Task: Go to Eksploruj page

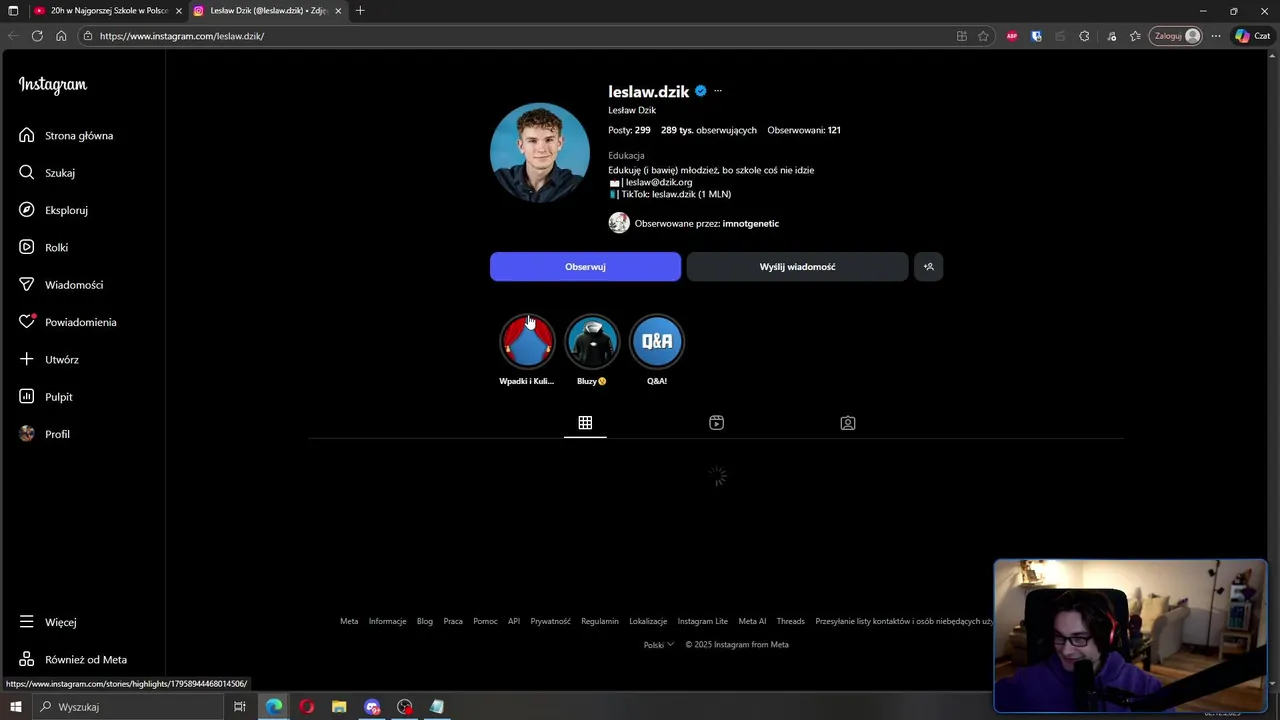Action: pyautogui.click(x=53, y=210)
